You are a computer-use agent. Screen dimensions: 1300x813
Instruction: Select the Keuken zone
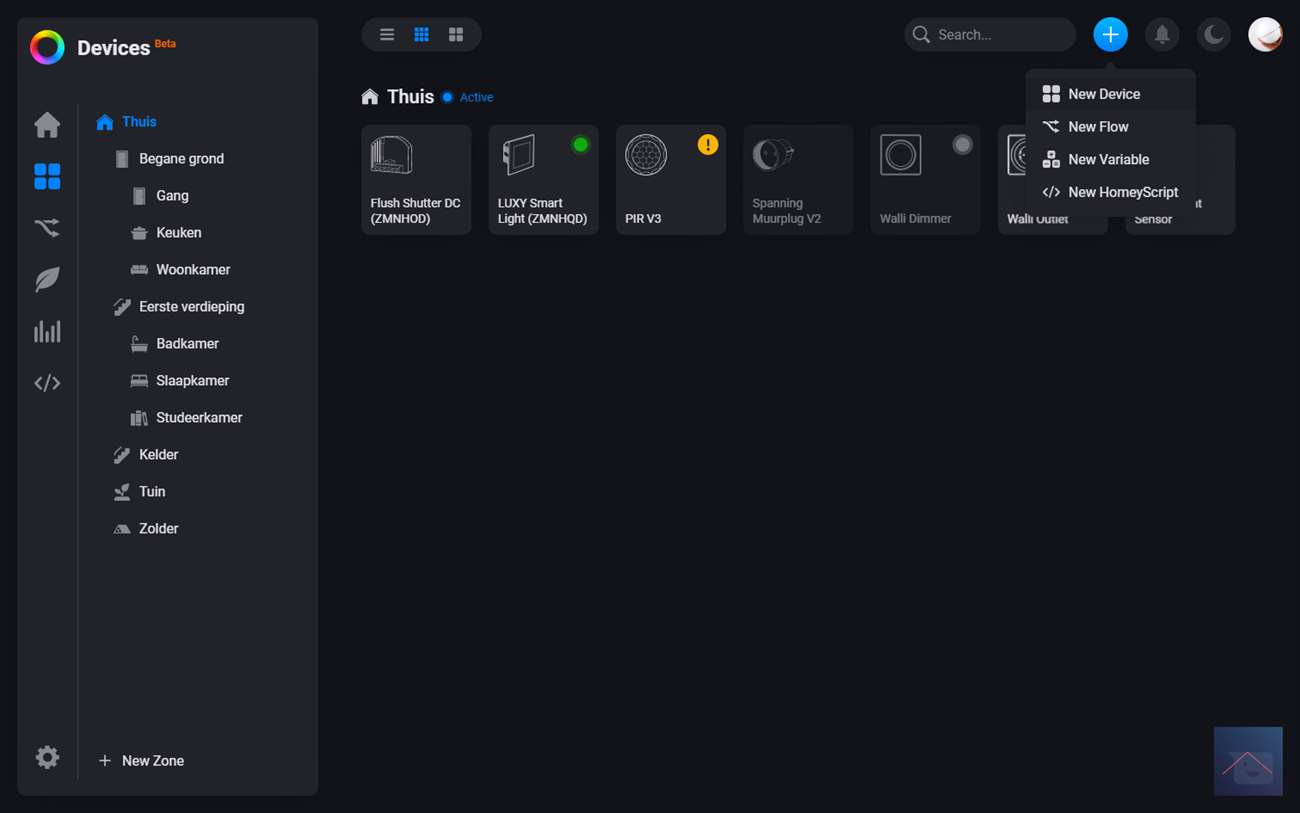[179, 233]
